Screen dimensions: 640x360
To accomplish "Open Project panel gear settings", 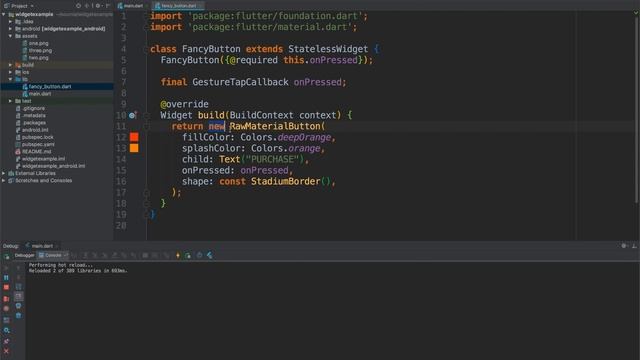I will [x=98, y=6].
